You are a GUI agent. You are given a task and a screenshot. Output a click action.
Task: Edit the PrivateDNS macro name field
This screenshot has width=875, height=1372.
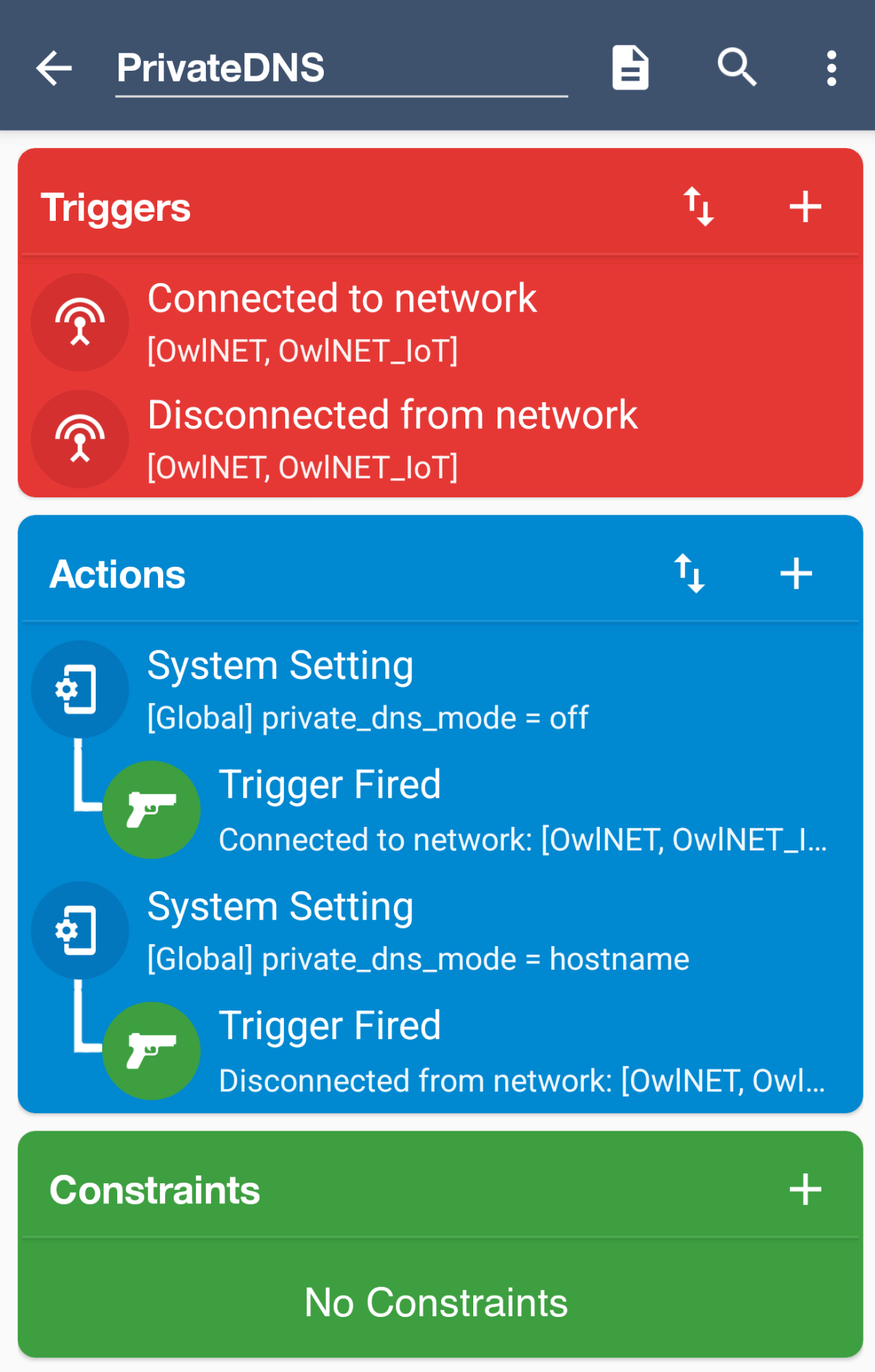pyautogui.click(x=341, y=69)
